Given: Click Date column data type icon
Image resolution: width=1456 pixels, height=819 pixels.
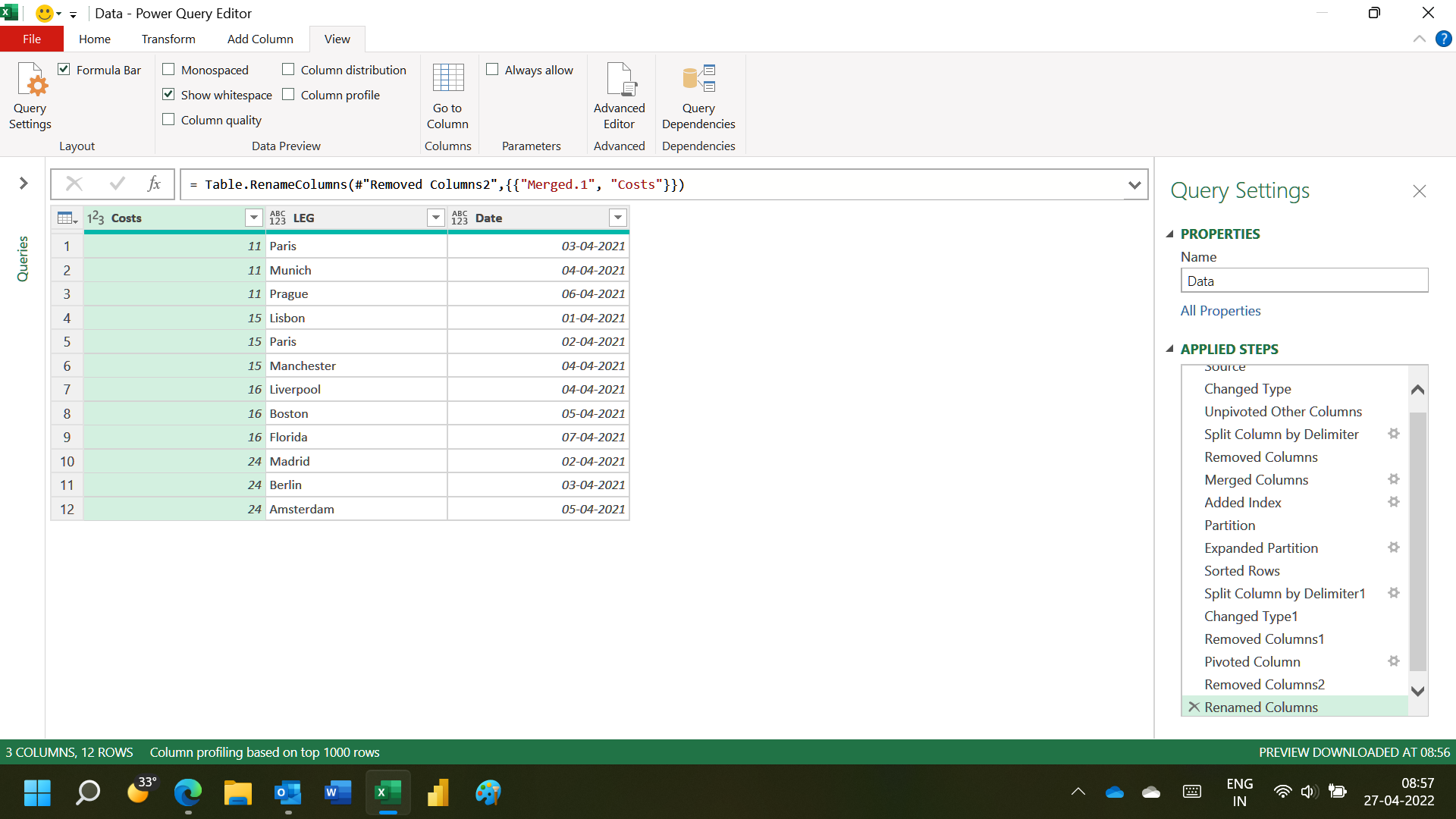Looking at the screenshot, I should 460,218.
